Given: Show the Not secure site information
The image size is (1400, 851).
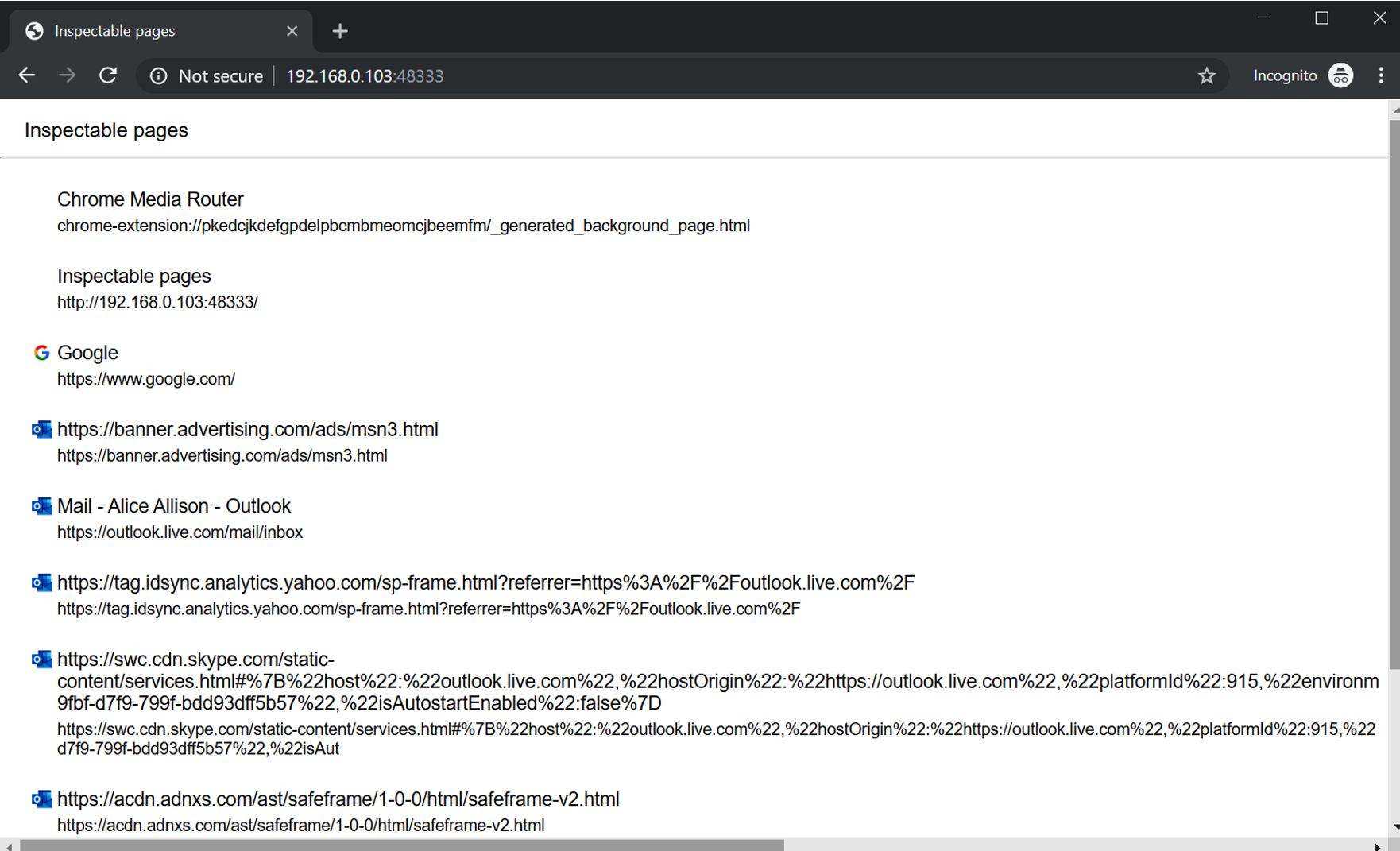Looking at the screenshot, I should tap(207, 75).
